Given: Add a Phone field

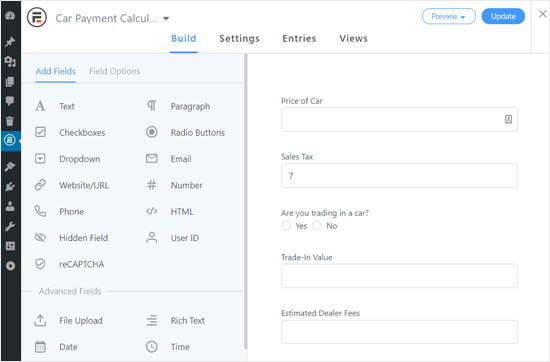Looking at the screenshot, I should coord(59,212).
